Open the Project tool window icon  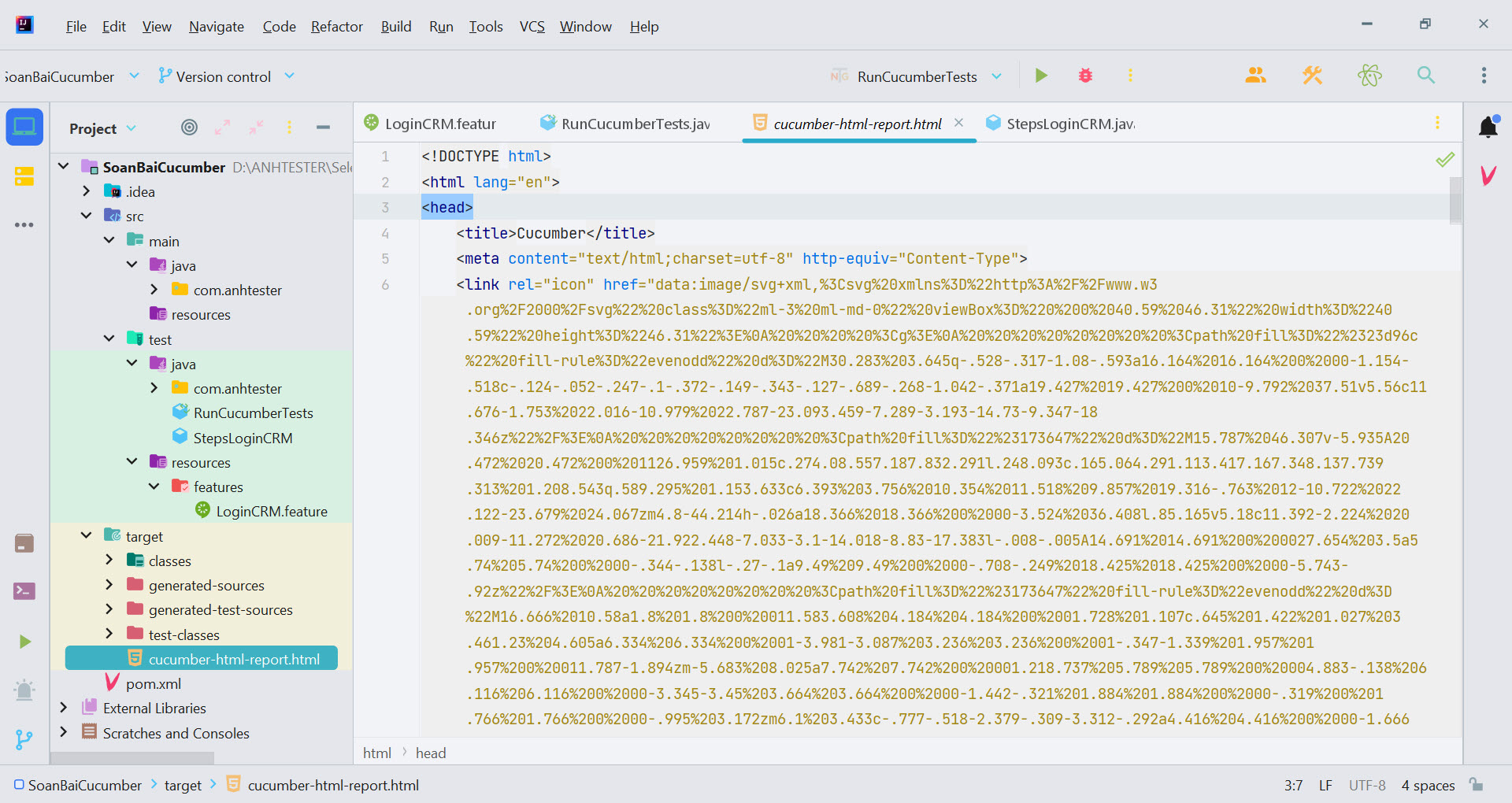coord(24,127)
